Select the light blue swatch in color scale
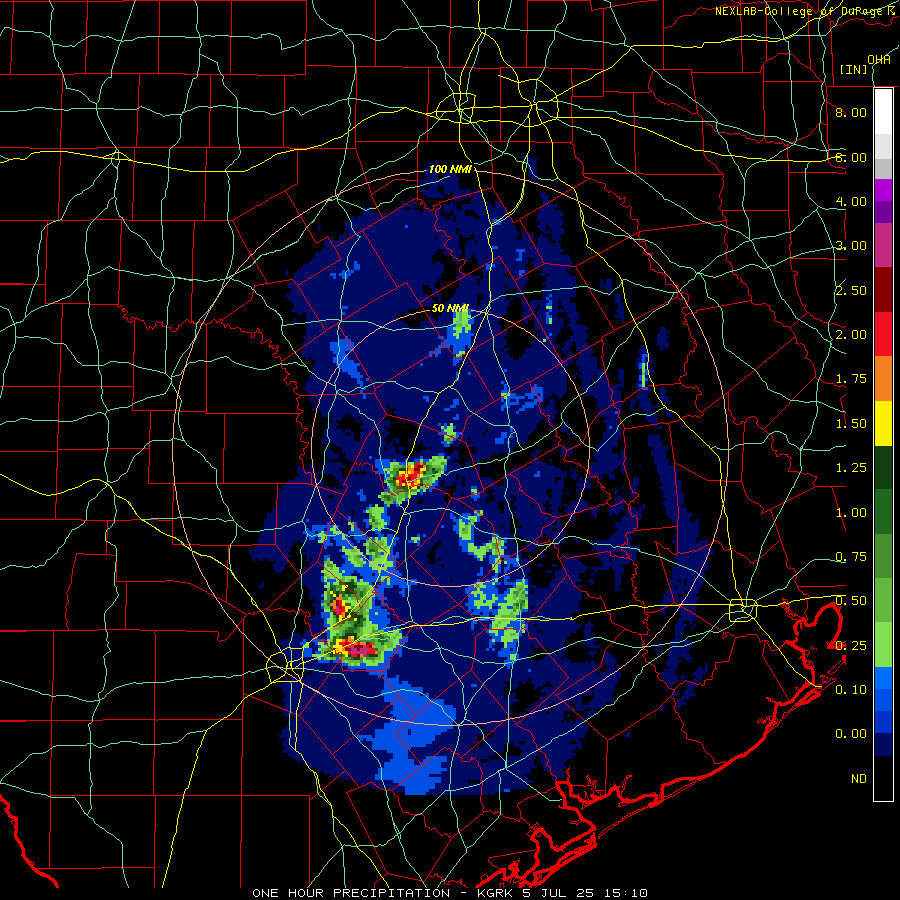900x900 pixels. [883, 678]
